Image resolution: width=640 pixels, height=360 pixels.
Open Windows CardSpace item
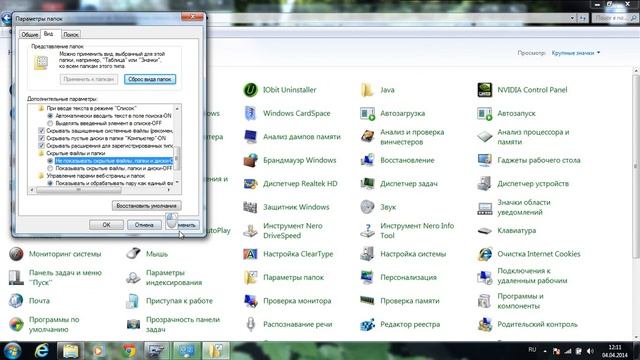click(287, 113)
